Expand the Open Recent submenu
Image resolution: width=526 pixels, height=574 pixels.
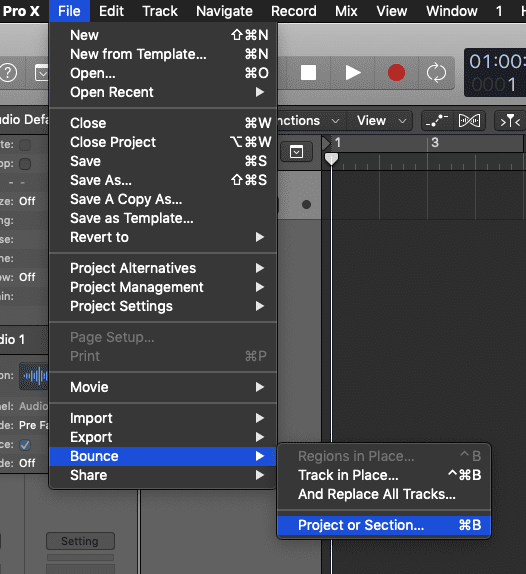pos(163,92)
